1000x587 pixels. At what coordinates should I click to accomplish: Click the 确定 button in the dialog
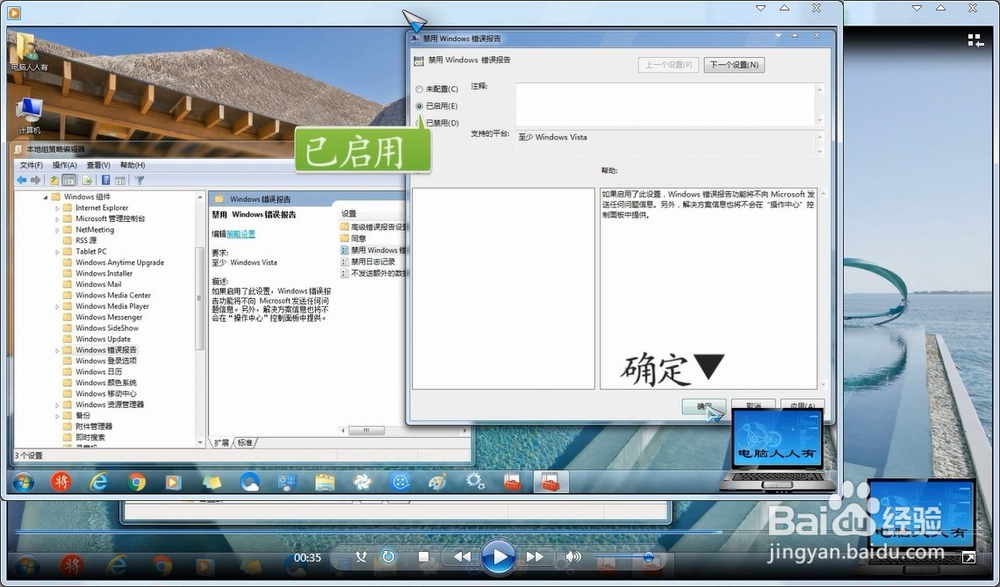tap(703, 406)
